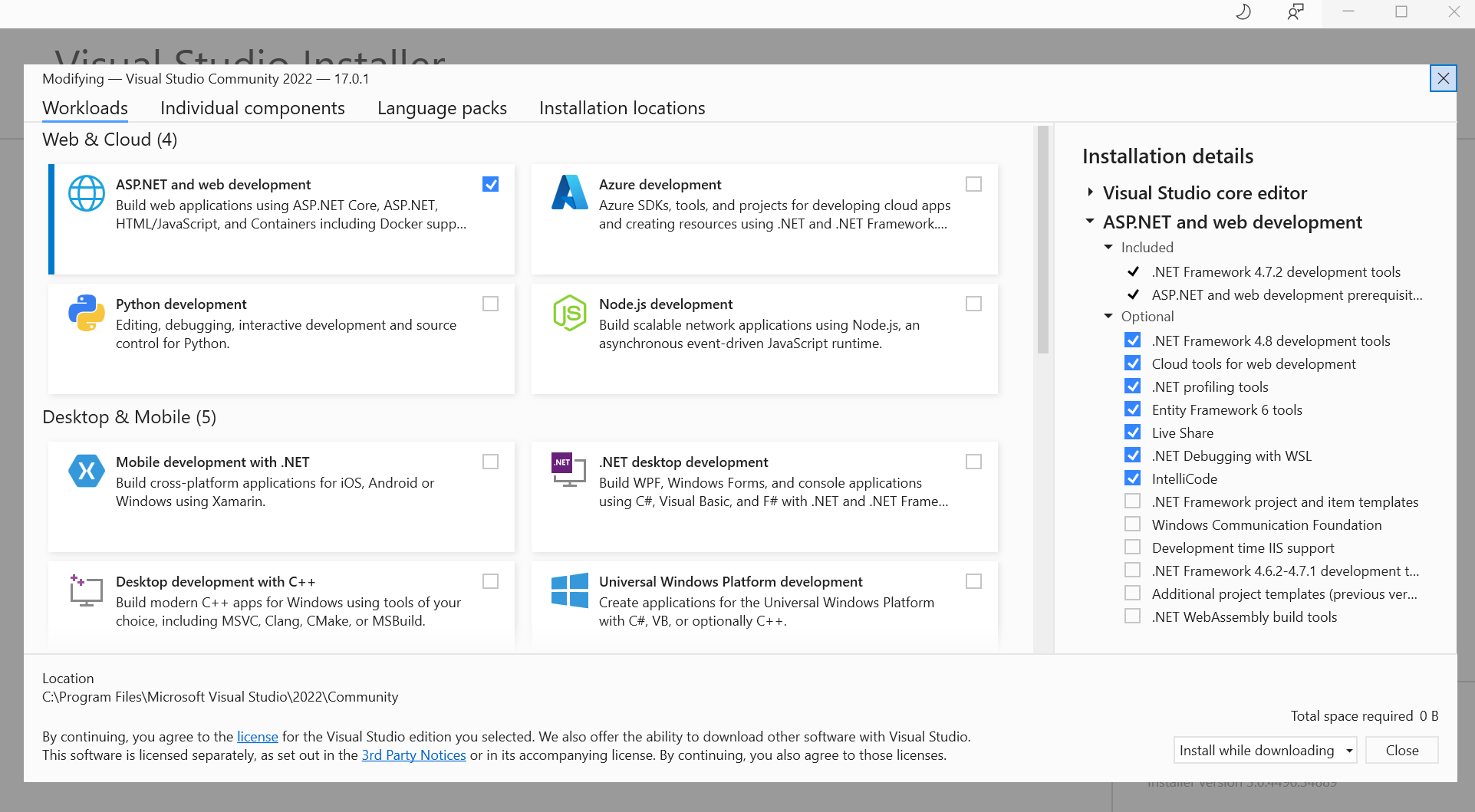Check Windows Communication Foundation option
The width and height of the screenshot is (1475, 812).
click(x=1132, y=524)
